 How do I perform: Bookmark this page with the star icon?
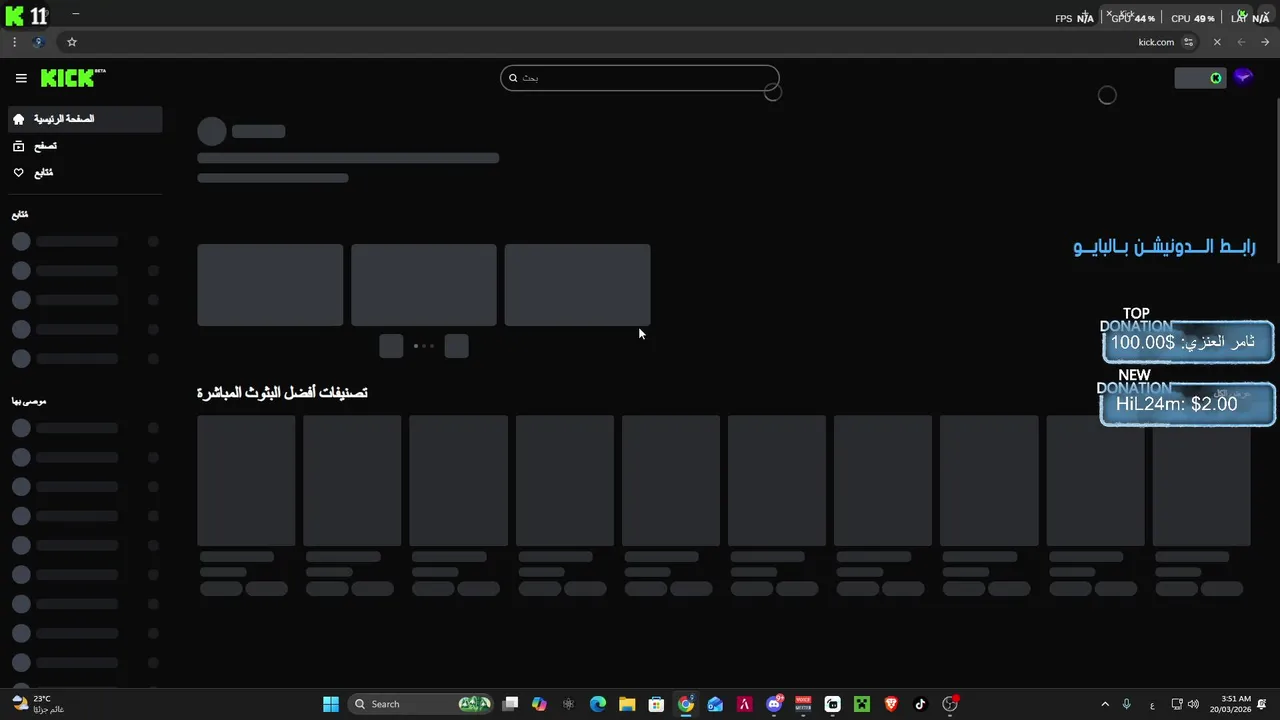pos(72,42)
